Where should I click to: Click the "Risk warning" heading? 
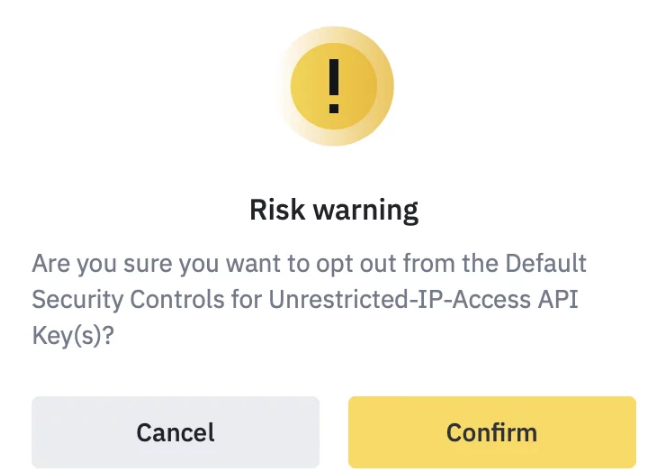(333, 211)
